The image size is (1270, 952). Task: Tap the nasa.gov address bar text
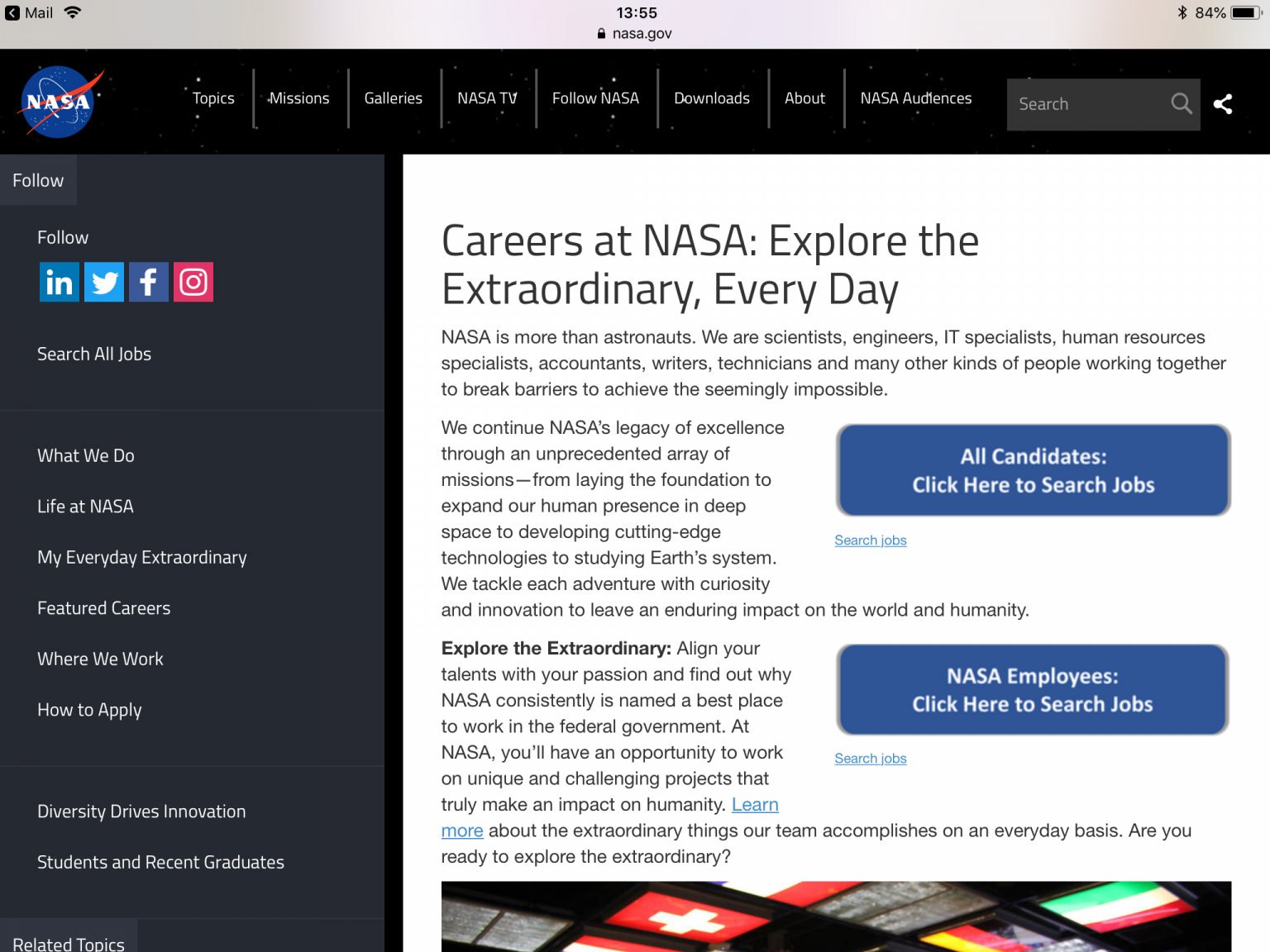tap(642, 34)
